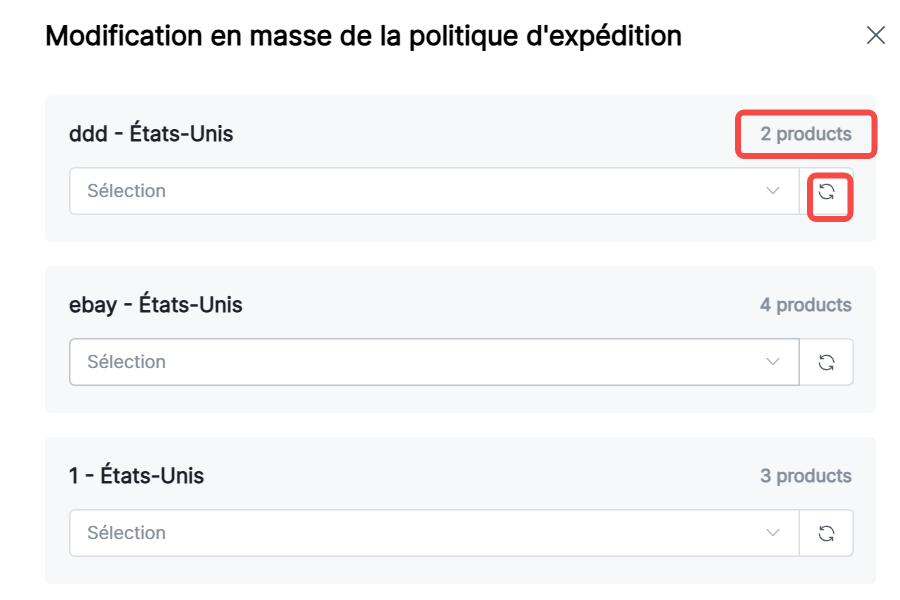
Task: Expand the ddd - États-Unis dropdown chevron
Action: pyautogui.click(x=772, y=191)
